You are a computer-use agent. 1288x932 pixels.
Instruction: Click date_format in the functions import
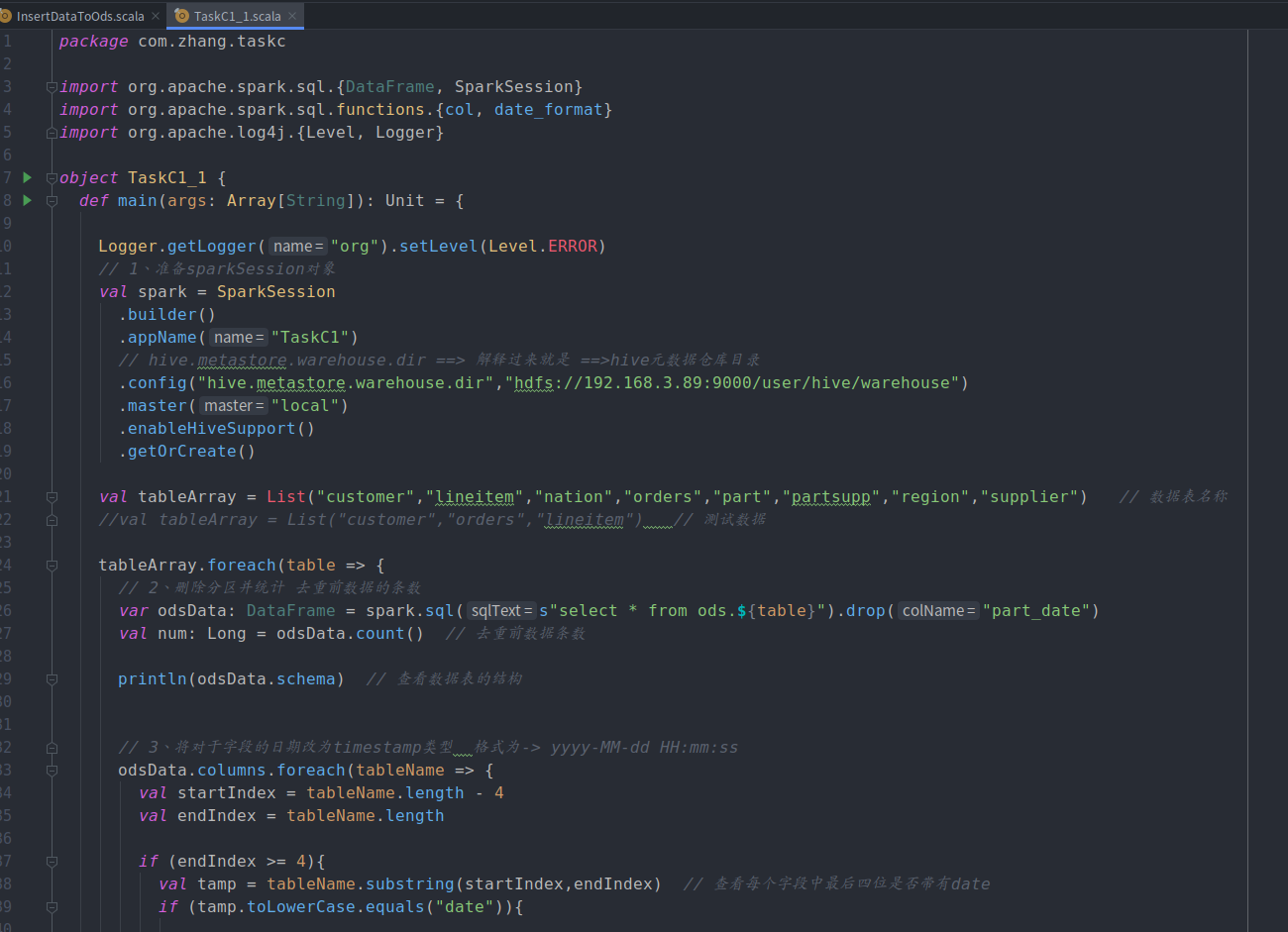548,110
